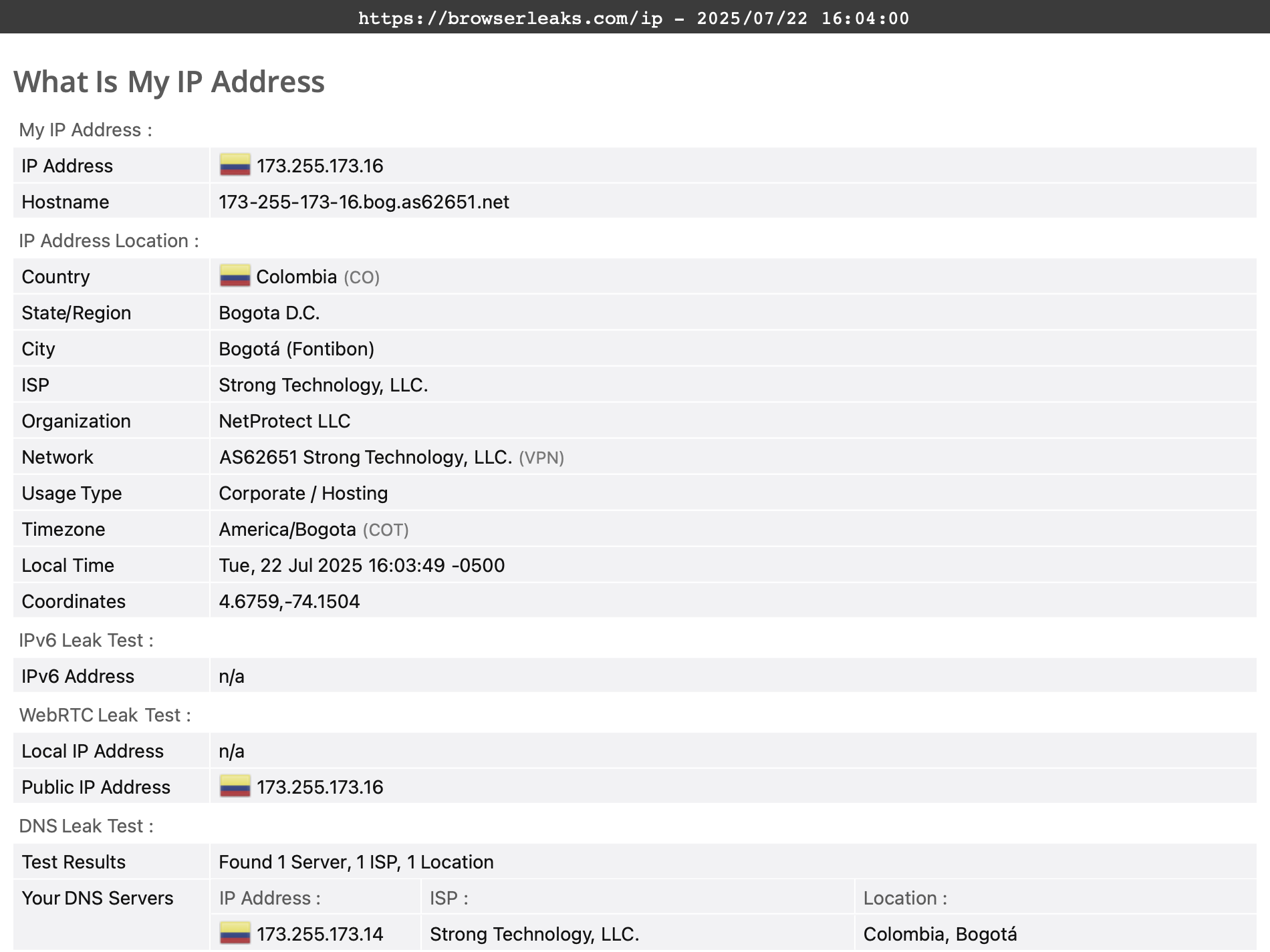Click the Network row label
This screenshot has width=1270, height=952.
click(x=57, y=457)
